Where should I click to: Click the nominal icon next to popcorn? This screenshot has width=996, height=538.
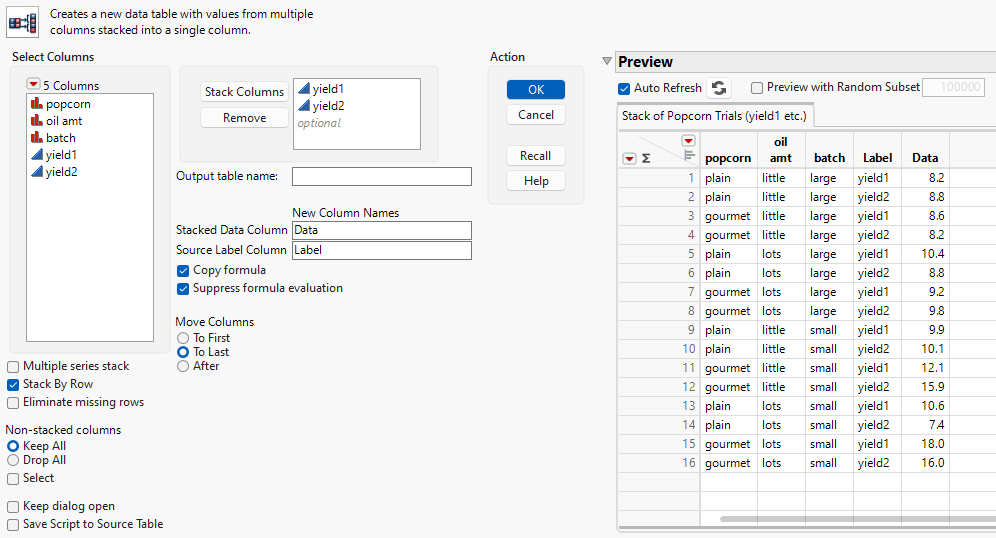coord(36,104)
